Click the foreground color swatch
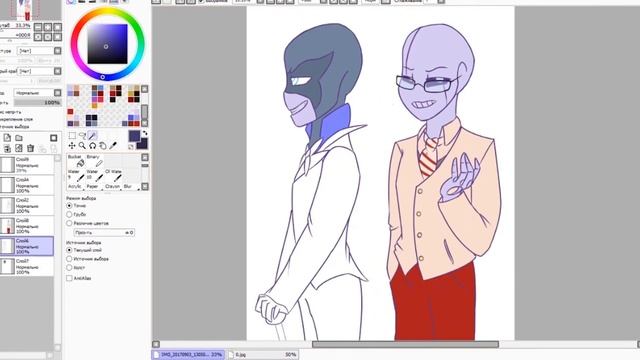The height and width of the screenshot is (360, 640). point(134,136)
